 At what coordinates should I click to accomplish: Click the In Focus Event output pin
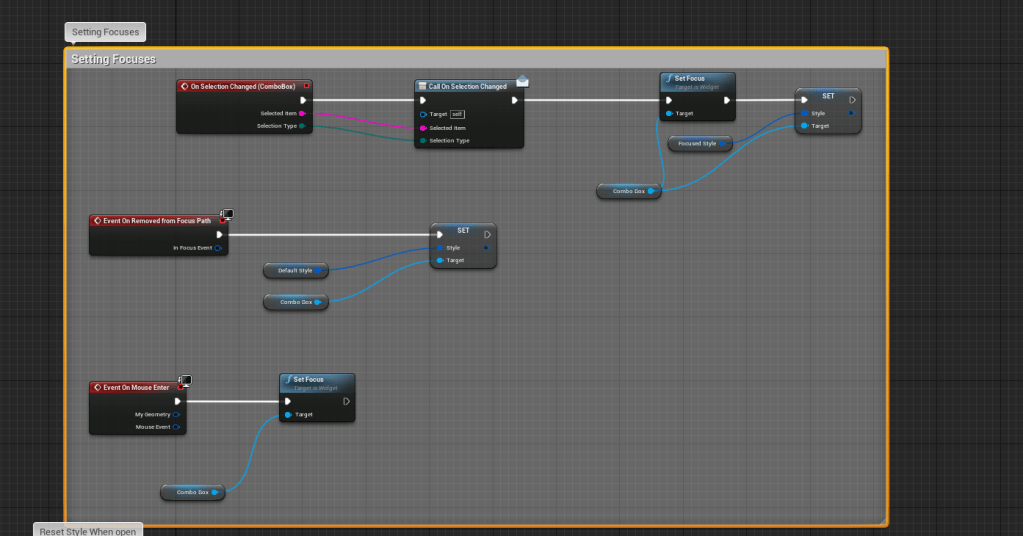(218, 247)
